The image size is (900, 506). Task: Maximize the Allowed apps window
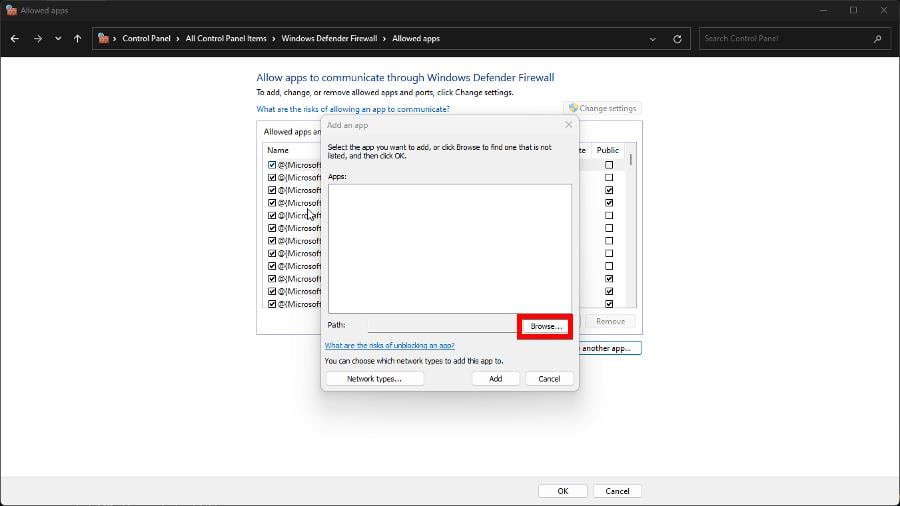[x=854, y=10]
